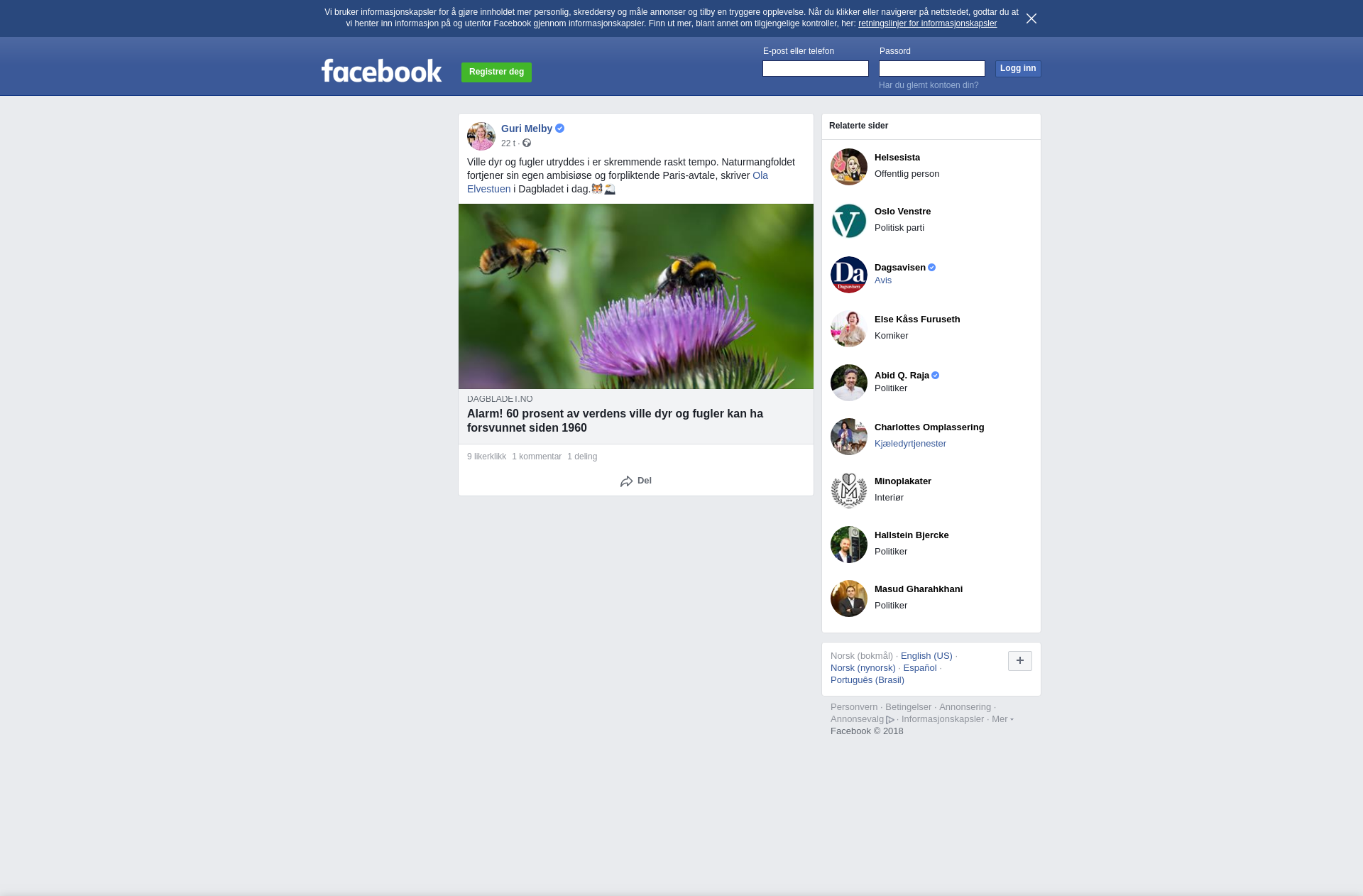Screen dimensions: 1363x896
Task: Open the 1 kommentar link
Action: point(537,457)
